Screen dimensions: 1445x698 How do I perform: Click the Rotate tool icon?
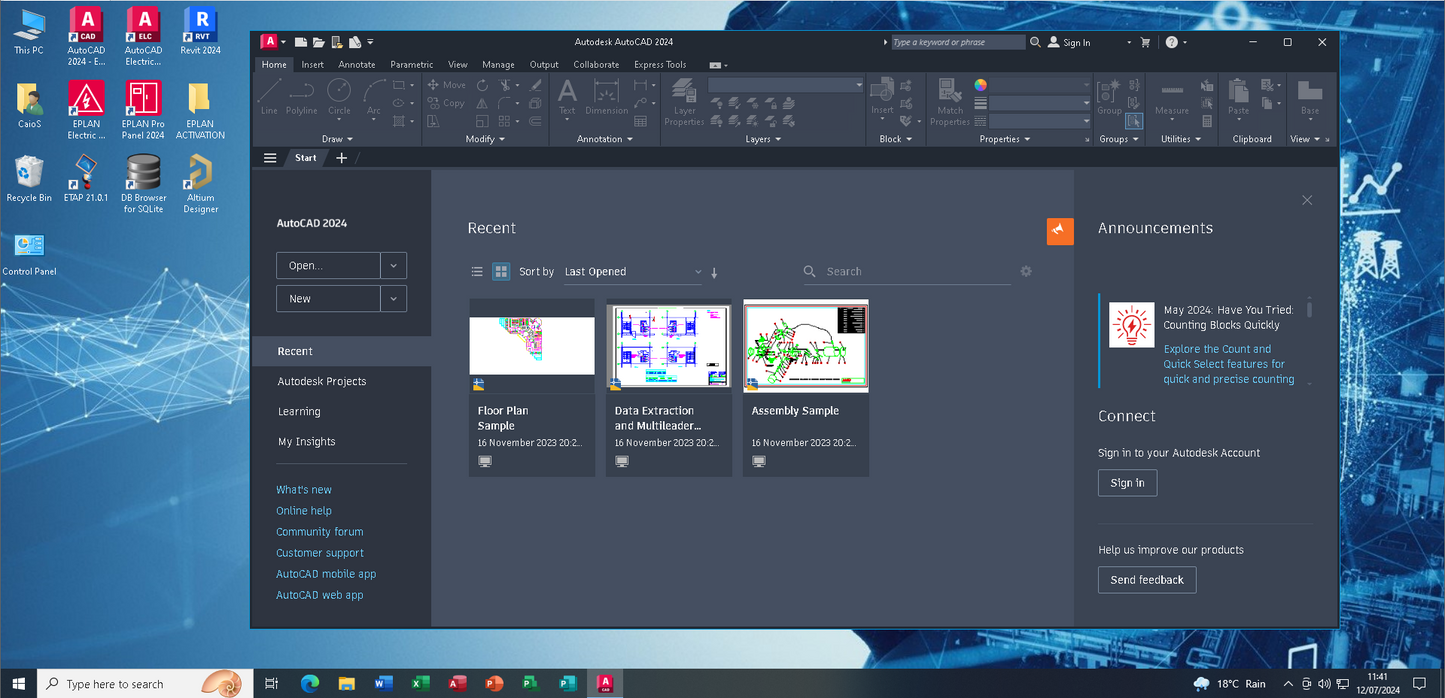(x=483, y=85)
